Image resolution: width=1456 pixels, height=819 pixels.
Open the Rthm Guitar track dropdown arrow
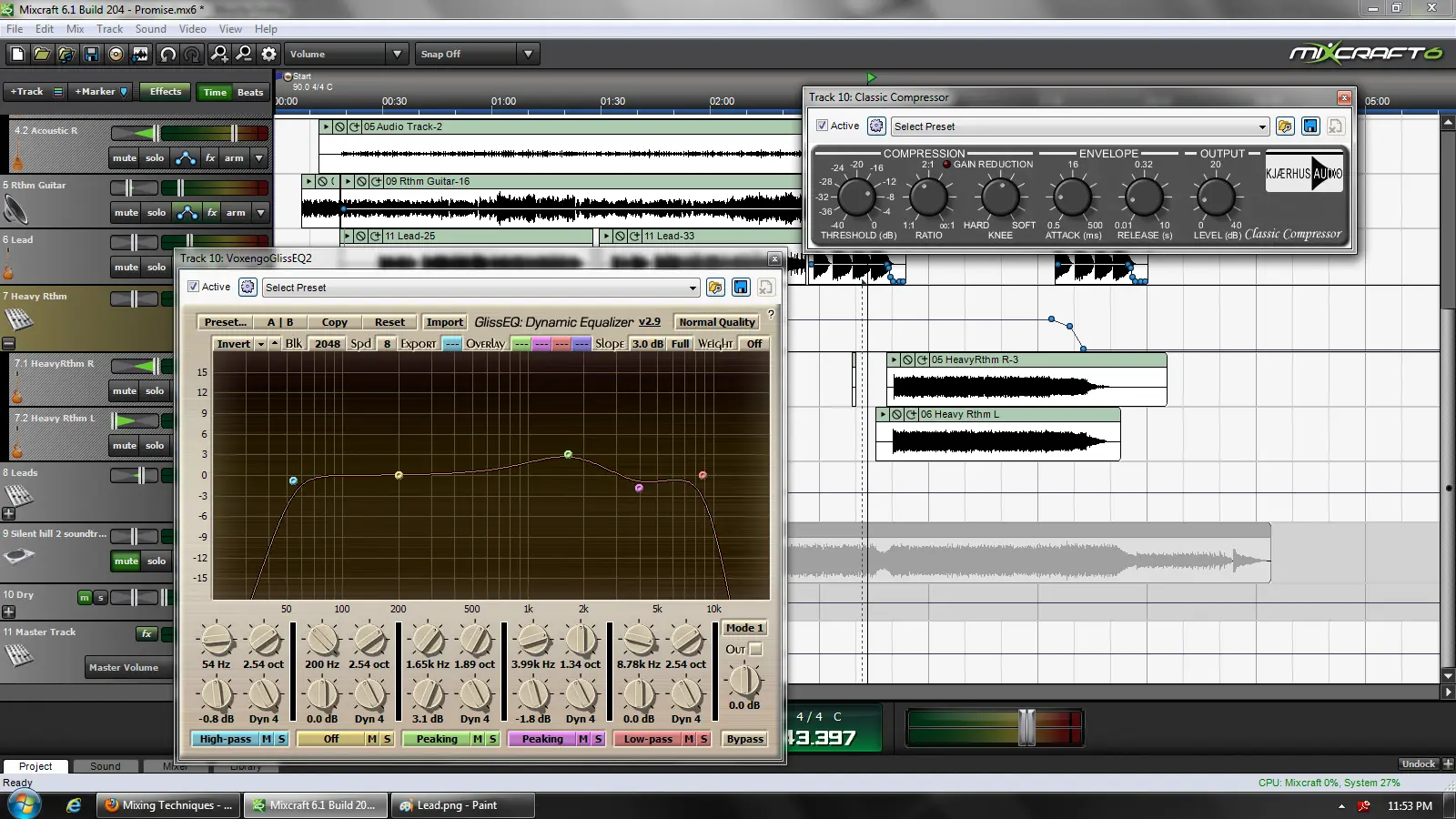click(x=261, y=212)
